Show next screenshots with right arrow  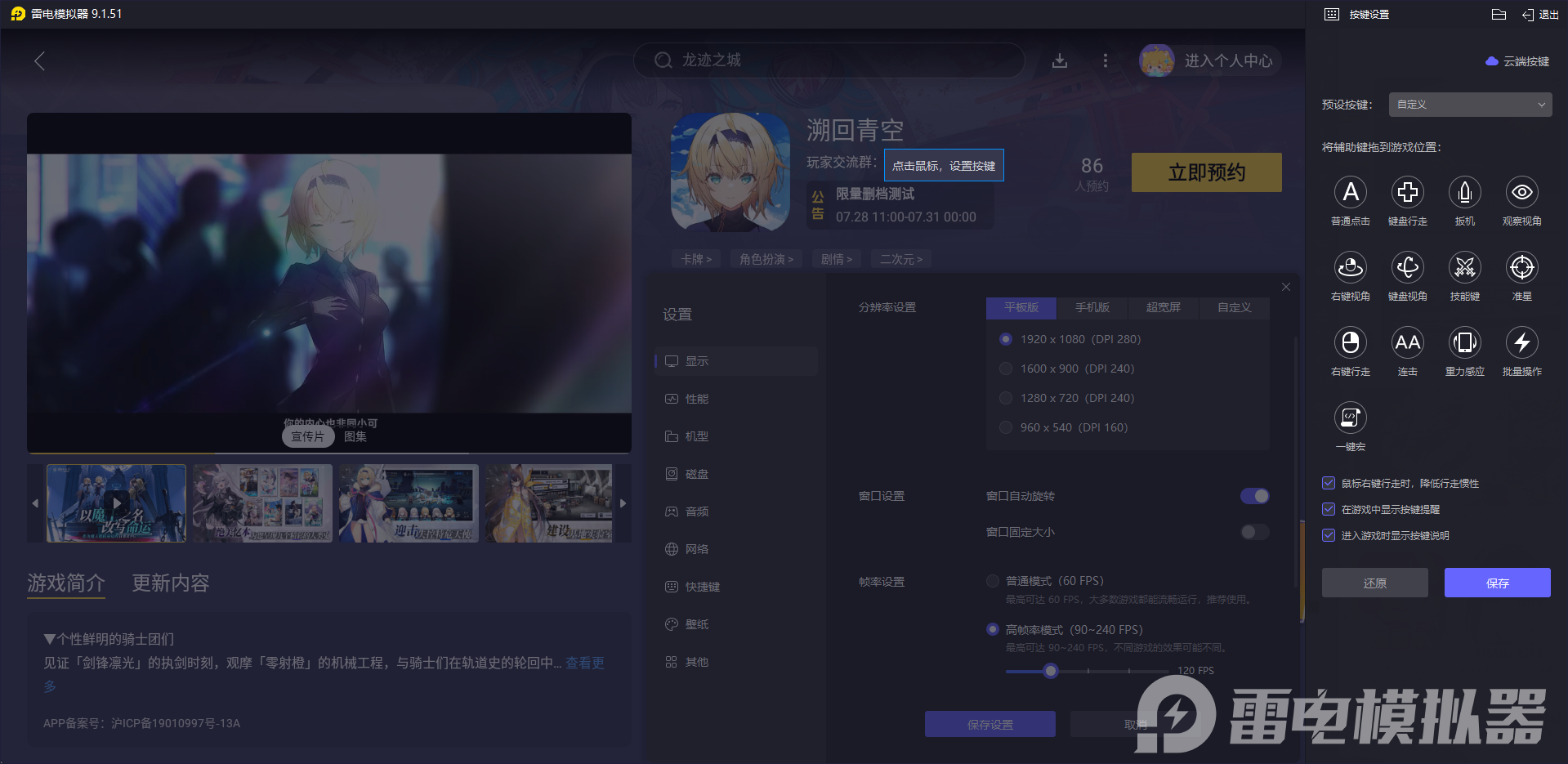tap(623, 503)
